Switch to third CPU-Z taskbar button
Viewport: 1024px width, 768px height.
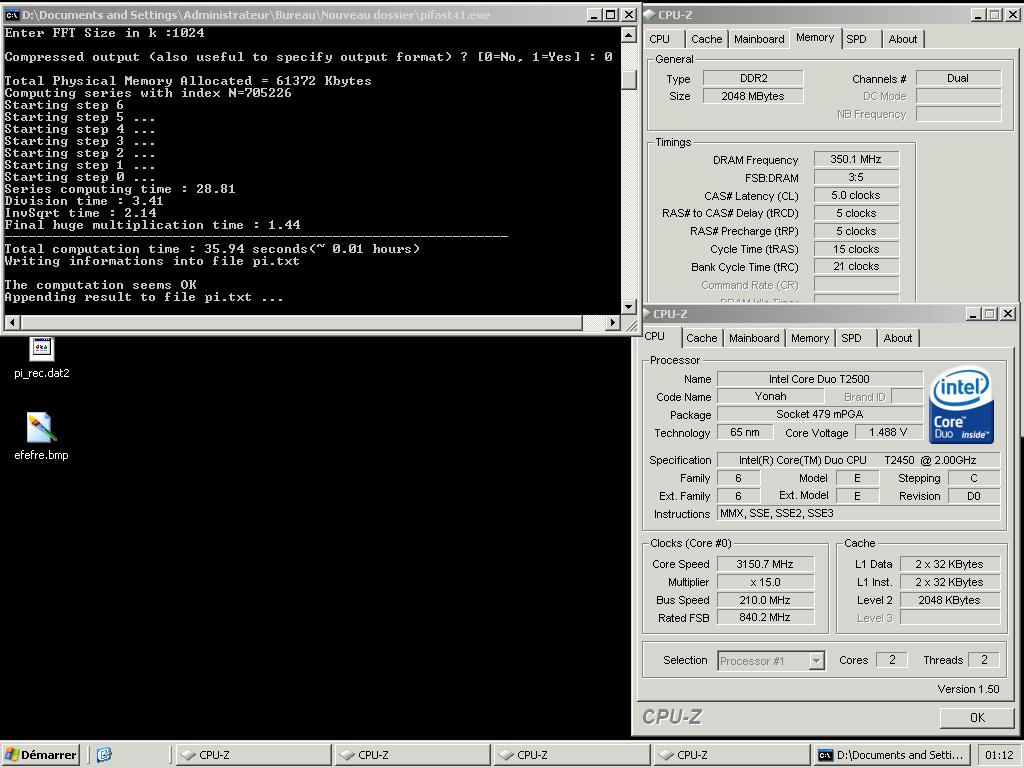click(571, 755)
